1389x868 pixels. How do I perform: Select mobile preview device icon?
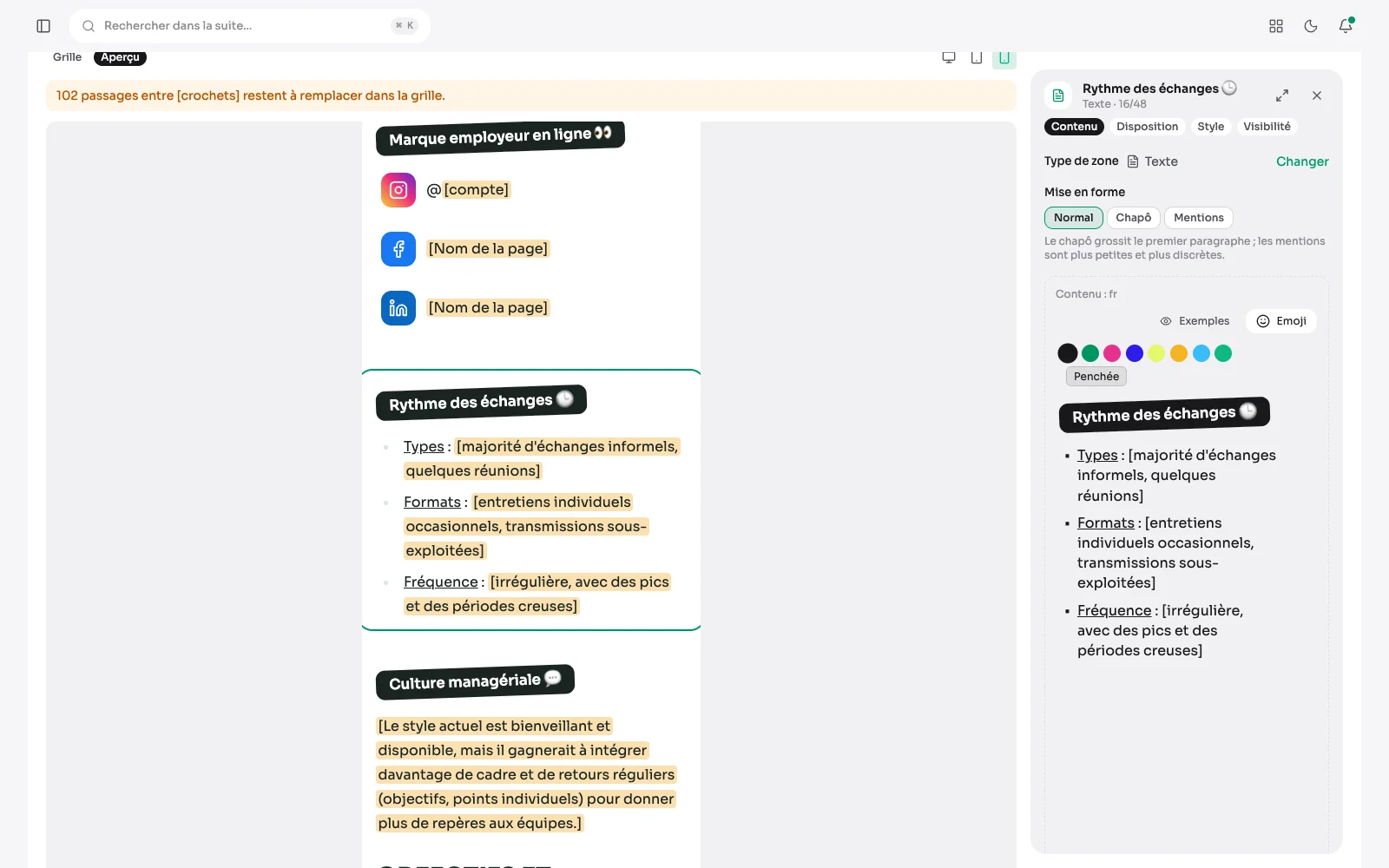point(1004,57)
